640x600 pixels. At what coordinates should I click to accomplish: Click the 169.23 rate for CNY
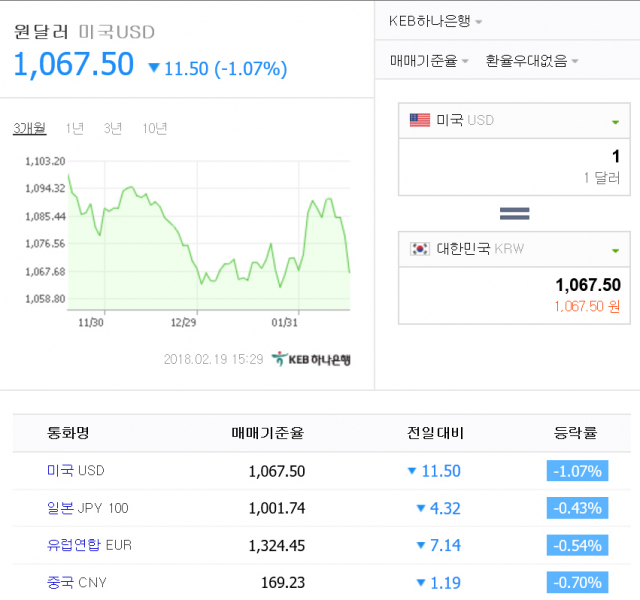(x=283, y=583)
